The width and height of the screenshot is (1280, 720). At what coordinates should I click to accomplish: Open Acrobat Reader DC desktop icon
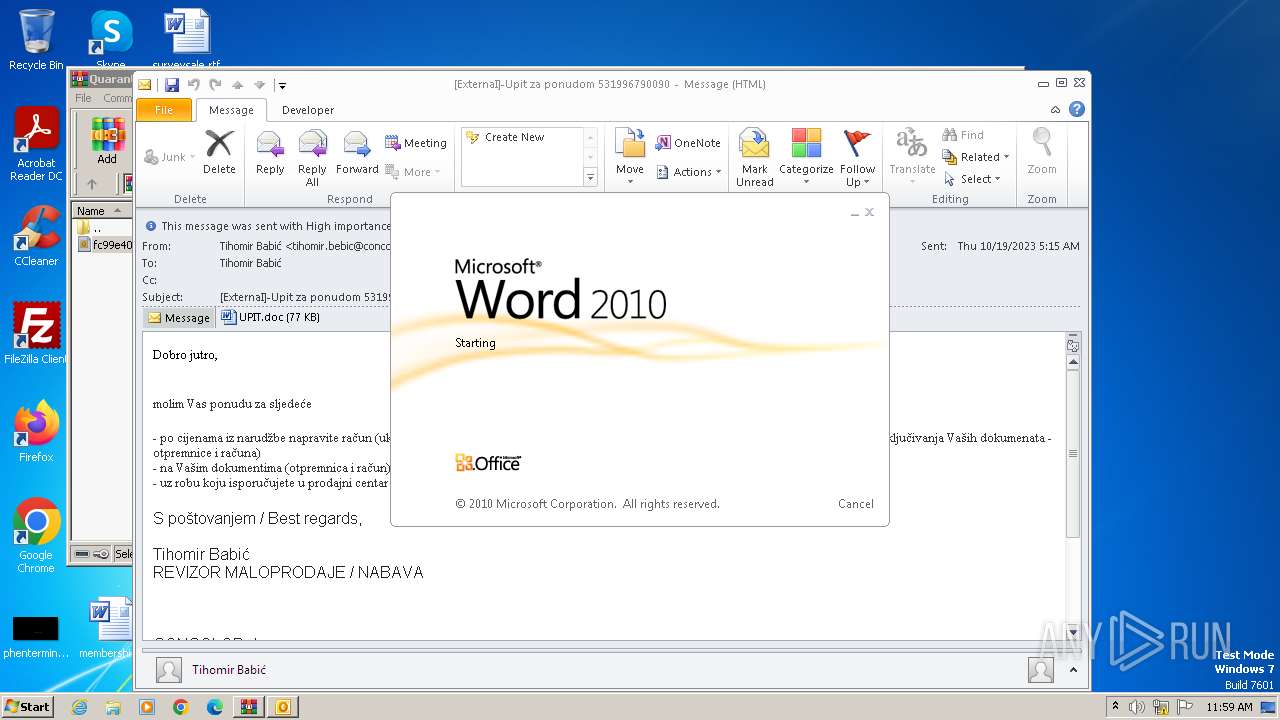pos(36,145)
